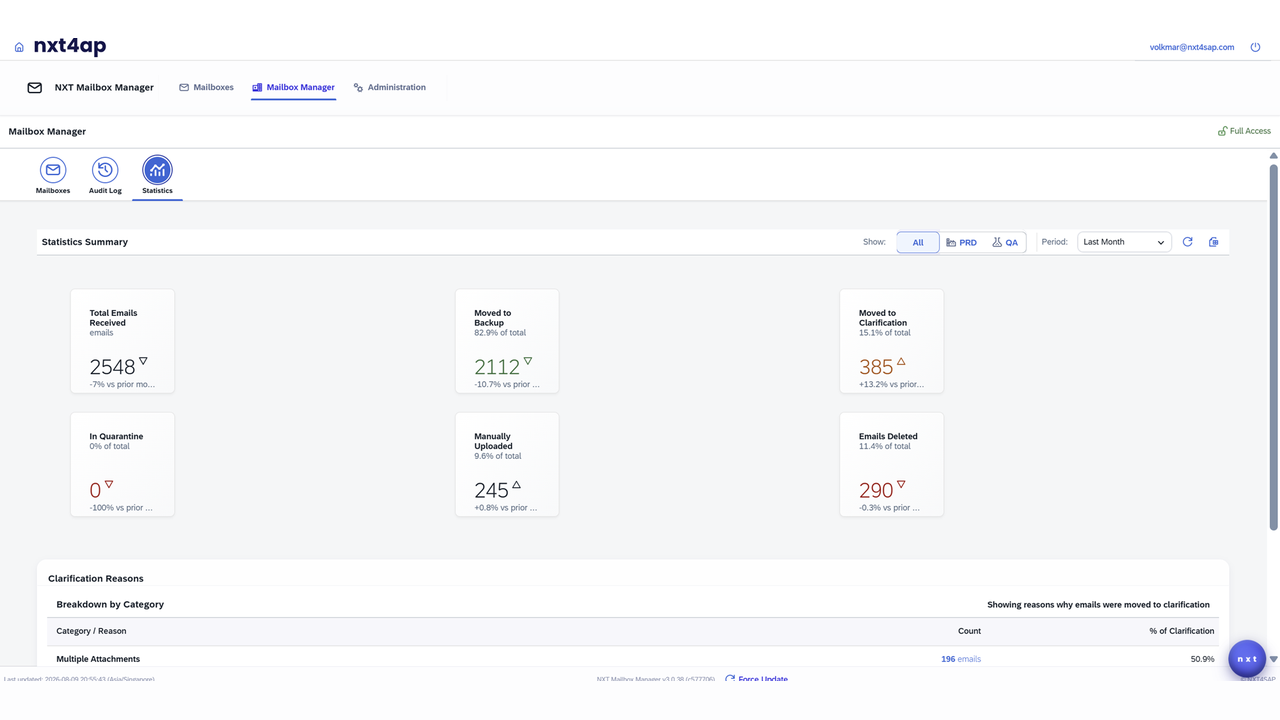The width and height of the screenshot is (1280, 720).
Task: Click the Count column header
Action: (x=969, y=631)
